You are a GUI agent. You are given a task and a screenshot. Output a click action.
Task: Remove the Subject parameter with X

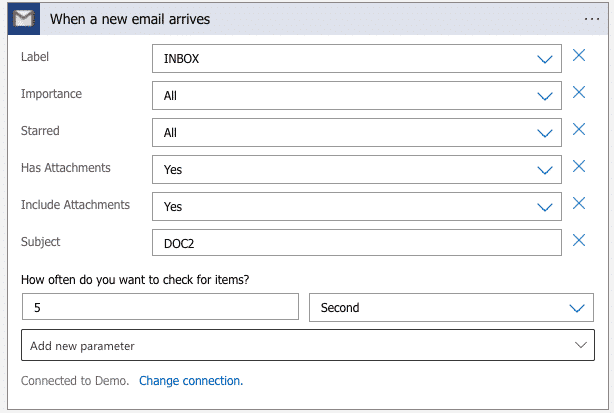578,240
